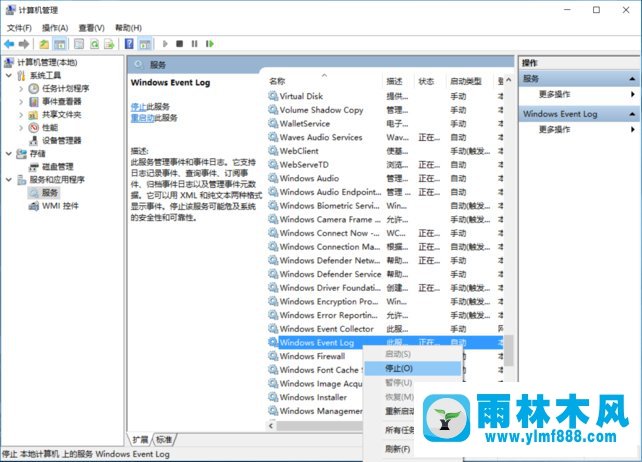Image resolution: width=642 pixels, height=462 pixels.
Task: Click the 性能 monitor icon in tree
Action: (x=34, y=128)
